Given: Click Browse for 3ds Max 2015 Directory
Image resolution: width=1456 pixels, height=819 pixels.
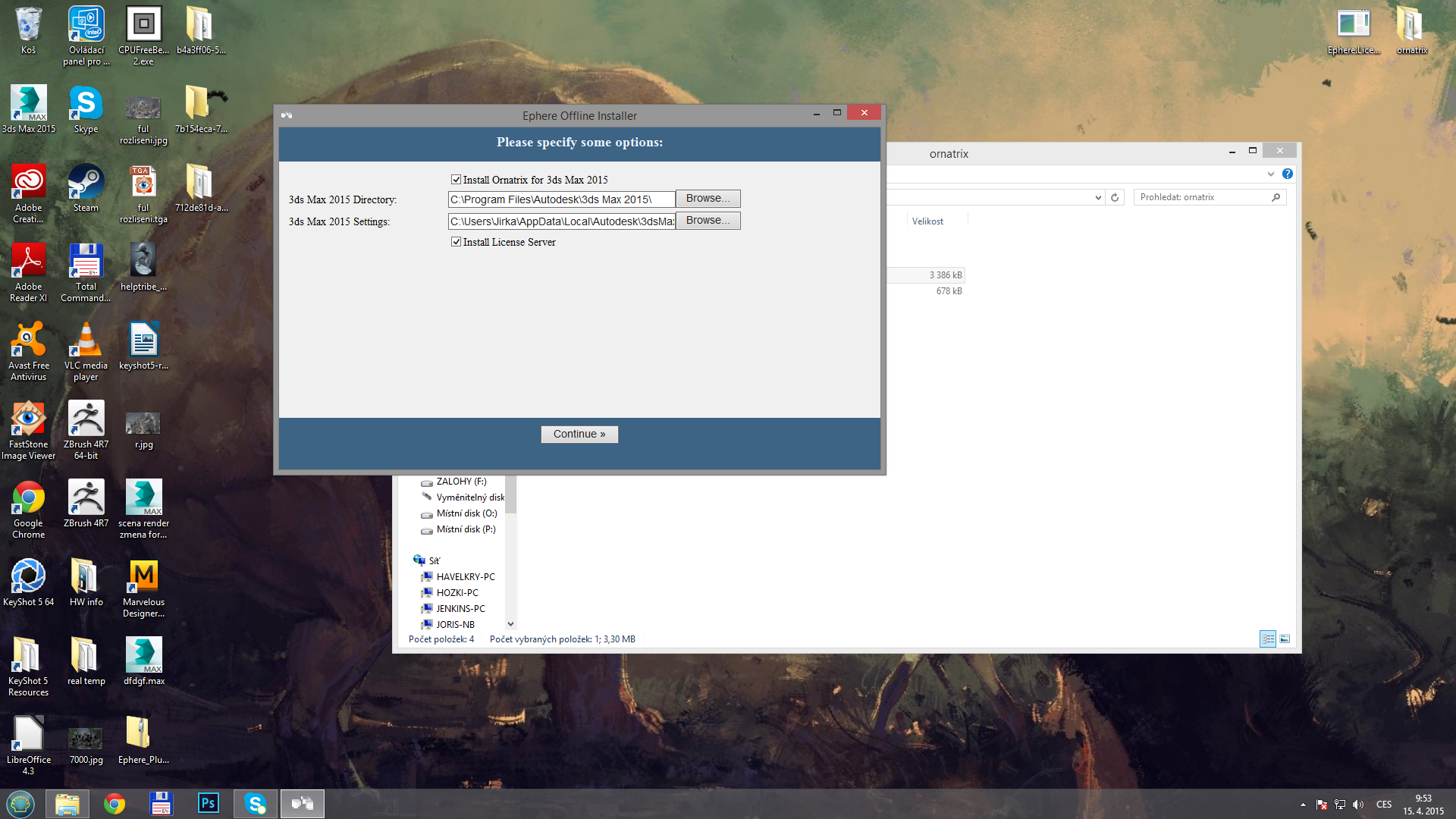Looking at the screenshot, I should tap(708, 199).
